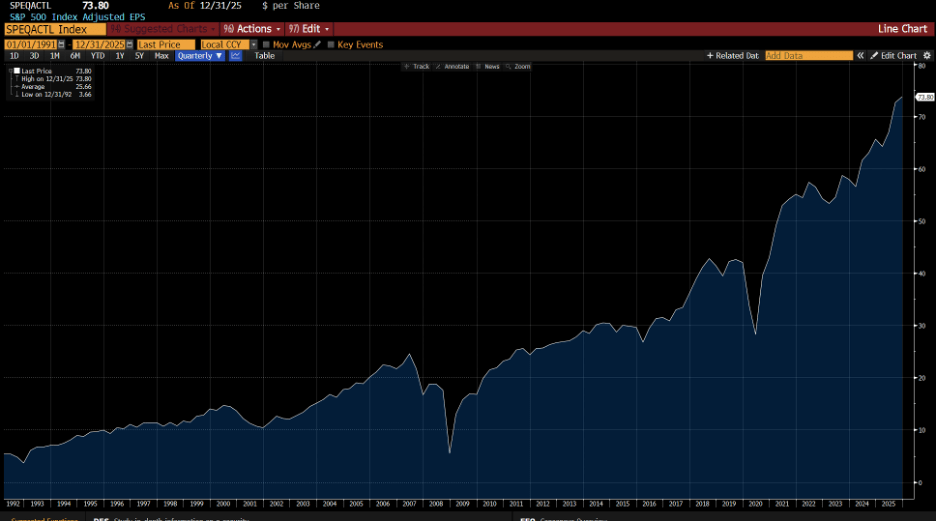
Task: Enable the Mov Avgs checkbox
Action: 266,45
